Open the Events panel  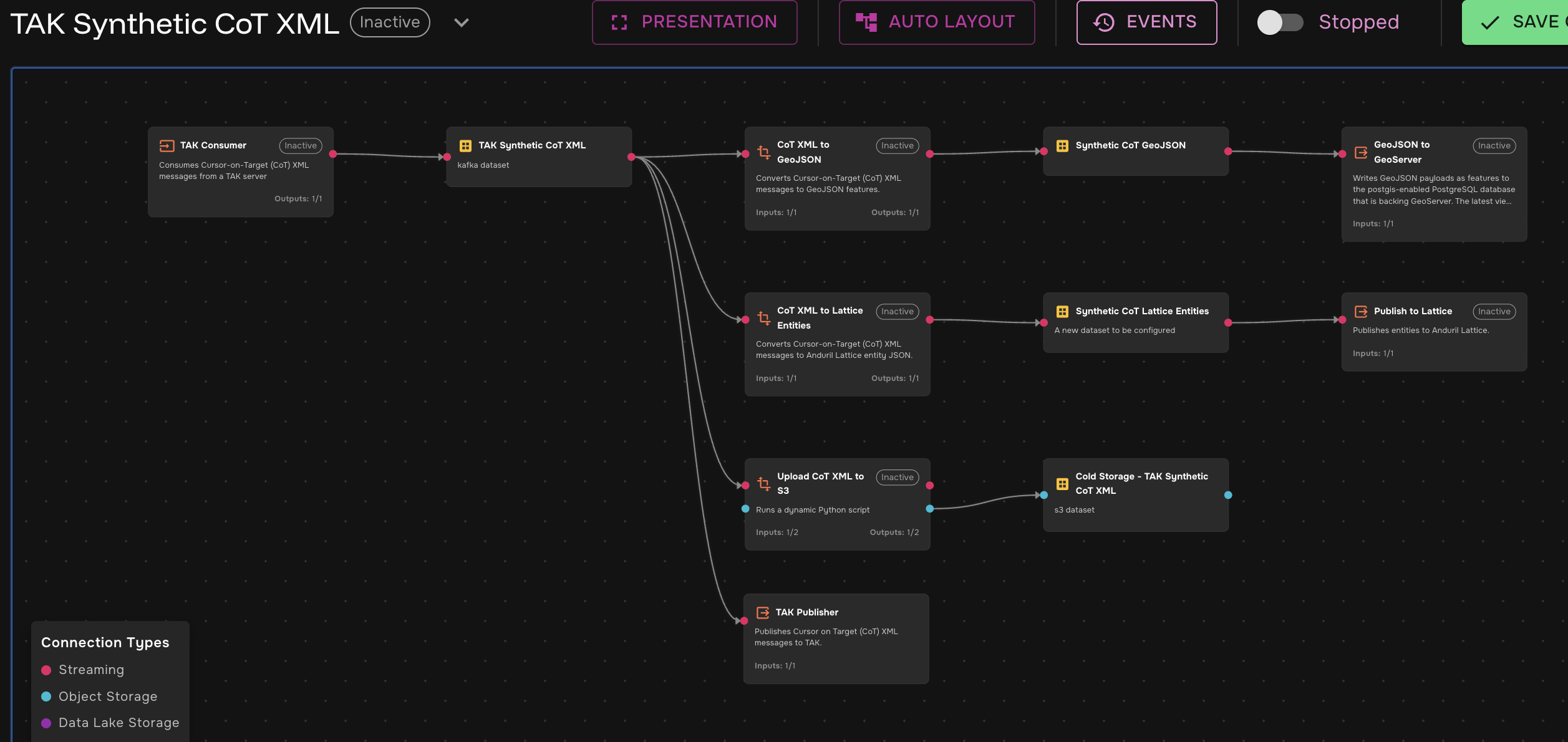pos(1146,22)
